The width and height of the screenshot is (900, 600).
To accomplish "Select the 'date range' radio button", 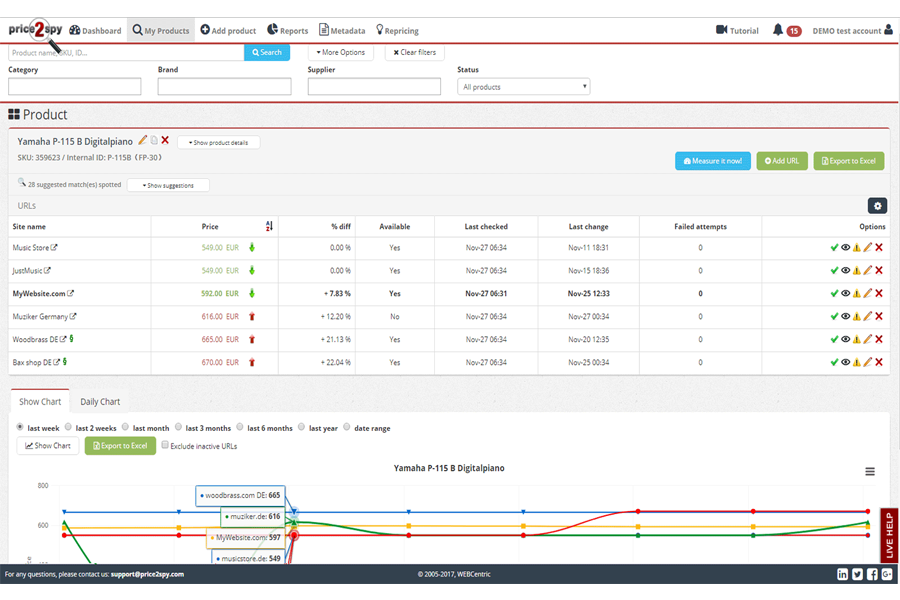I will [x=347, y=427].
